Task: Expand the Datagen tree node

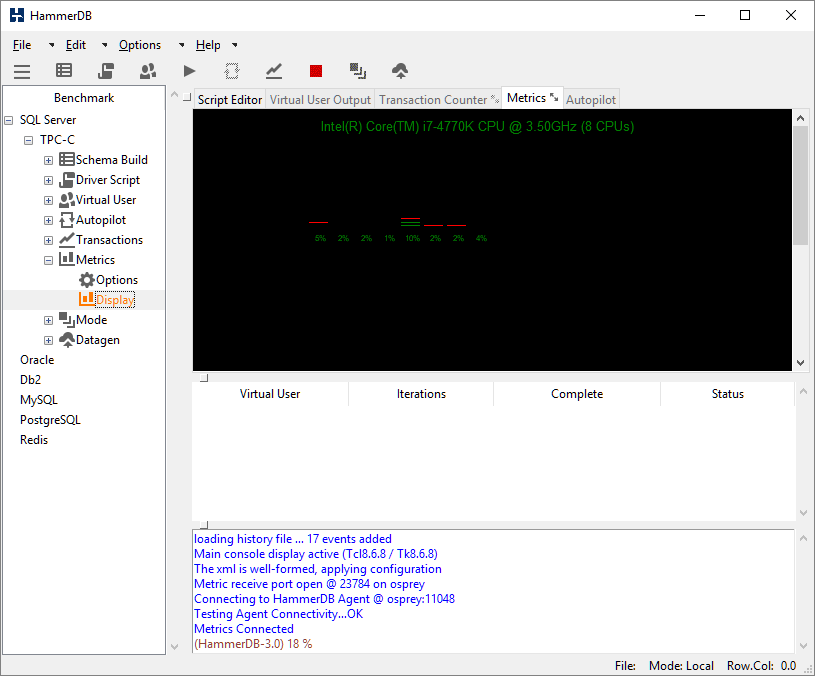Action: click(x=48, y=340)
